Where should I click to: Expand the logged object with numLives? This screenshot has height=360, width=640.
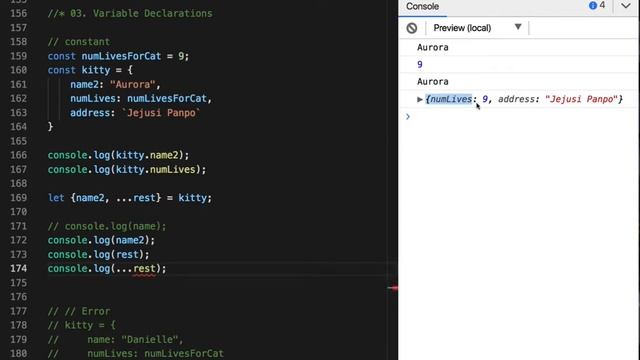[x=420, y=99]
